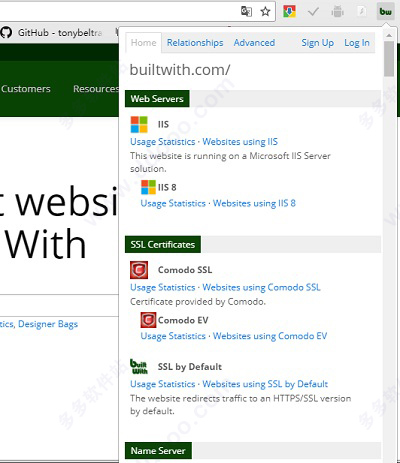The width and height of the screenshot is (400, 463).
Task: Click the Web Servers section header
Action: click(157, 99)
